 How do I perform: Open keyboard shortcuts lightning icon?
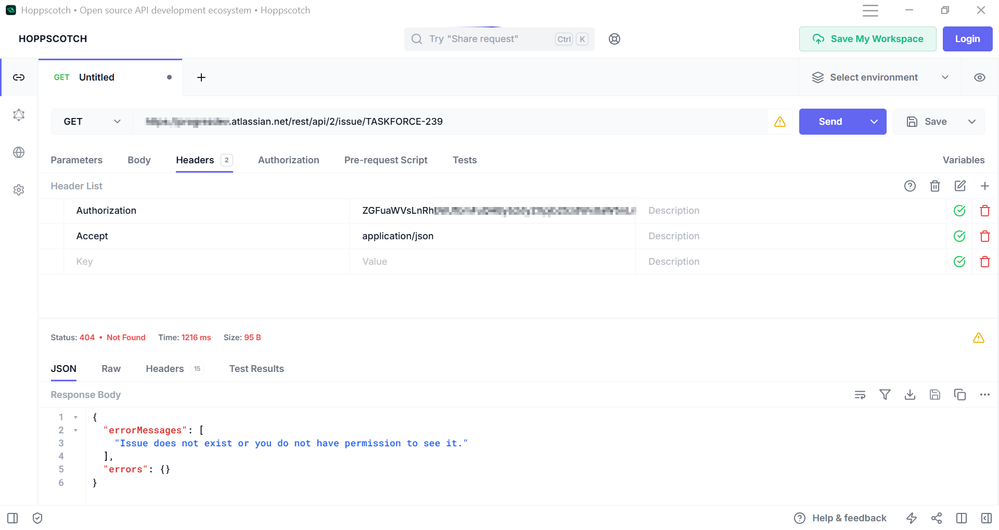coord(912,518)
